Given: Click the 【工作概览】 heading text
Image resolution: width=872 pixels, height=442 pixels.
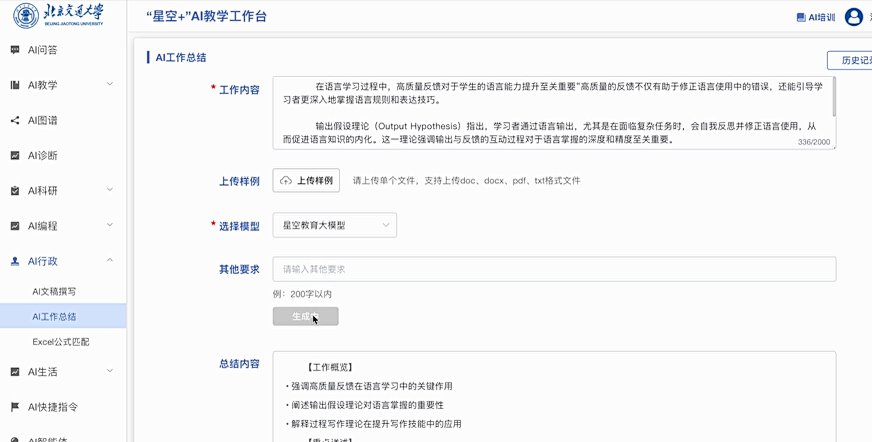Looking at the screenshot, I should [x=330, y=368].
